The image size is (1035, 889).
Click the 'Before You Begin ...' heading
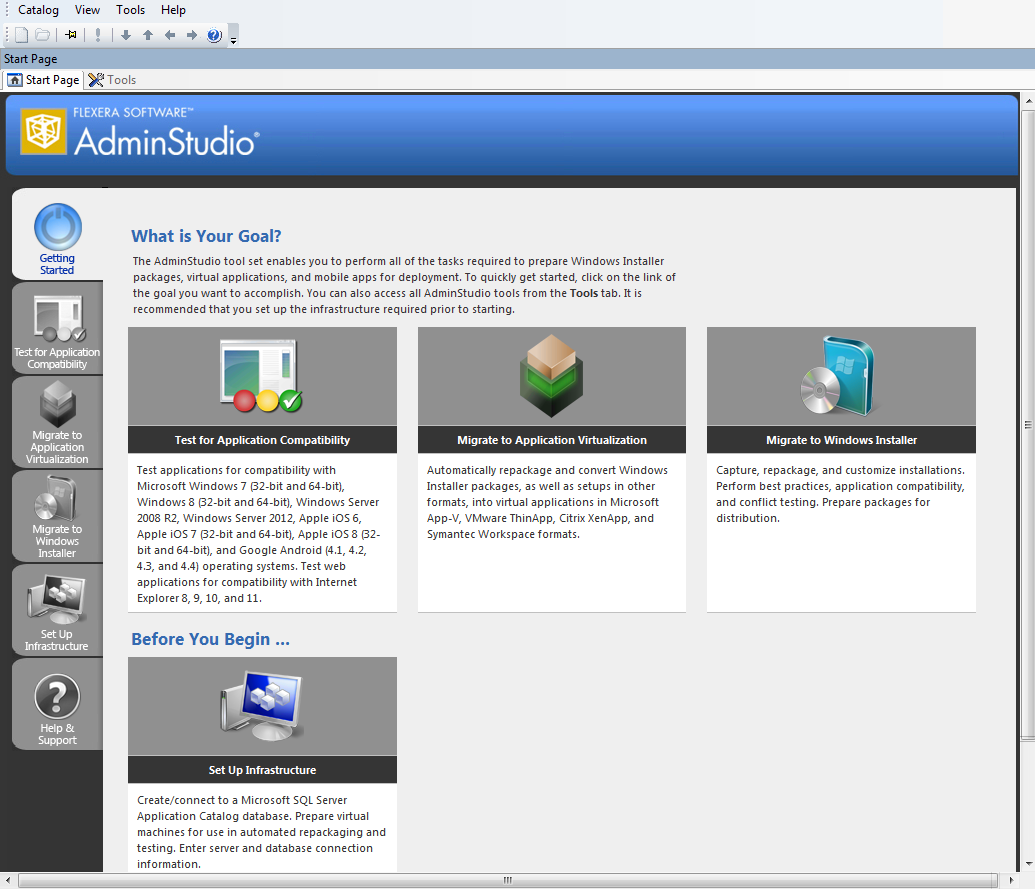tap(210, 639)
